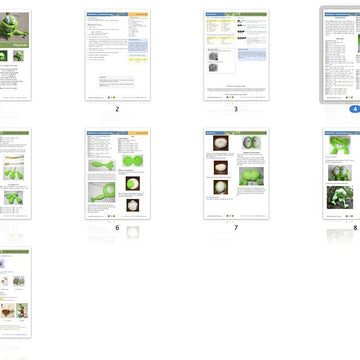Screen dimensions: 360x360
Task: Select the page 2 thumbnail
Action: click(x=118, y=55)
